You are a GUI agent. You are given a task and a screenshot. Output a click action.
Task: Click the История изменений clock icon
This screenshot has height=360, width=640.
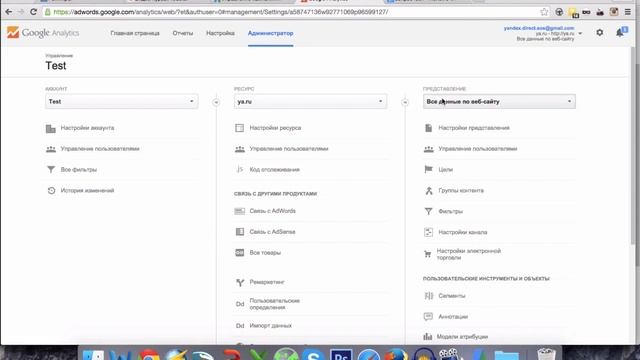pos(51,191)
